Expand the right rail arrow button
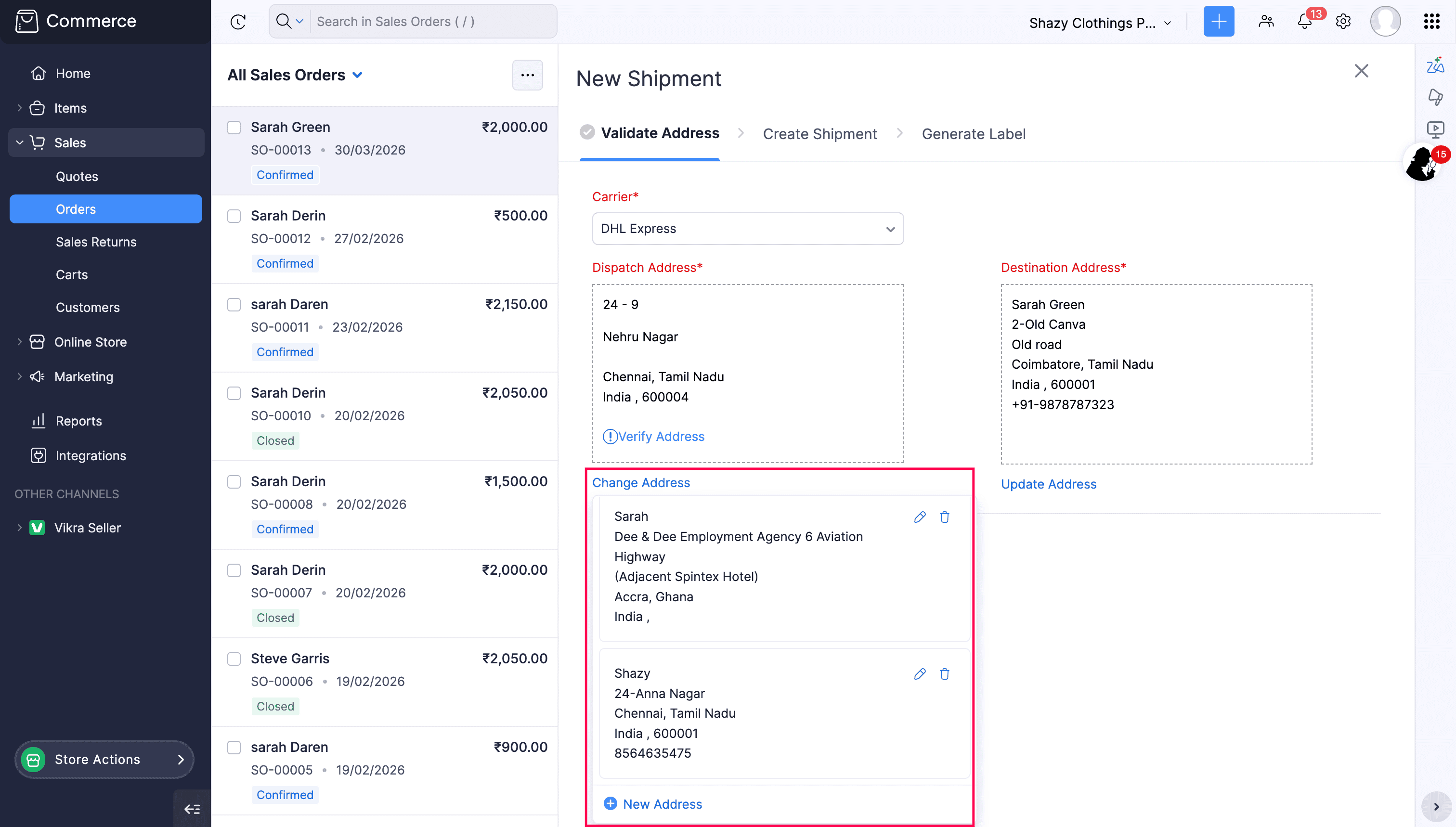The width and height of the screenshot is (1456, 827). (1436, 807)
